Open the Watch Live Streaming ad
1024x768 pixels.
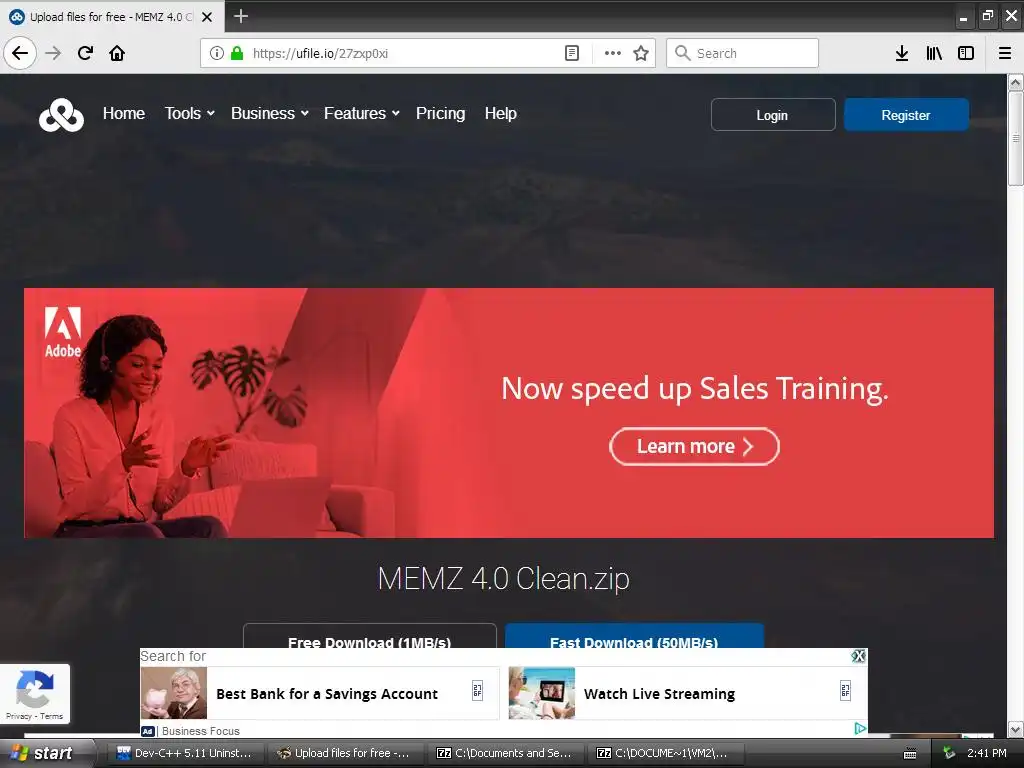point(688,694)
